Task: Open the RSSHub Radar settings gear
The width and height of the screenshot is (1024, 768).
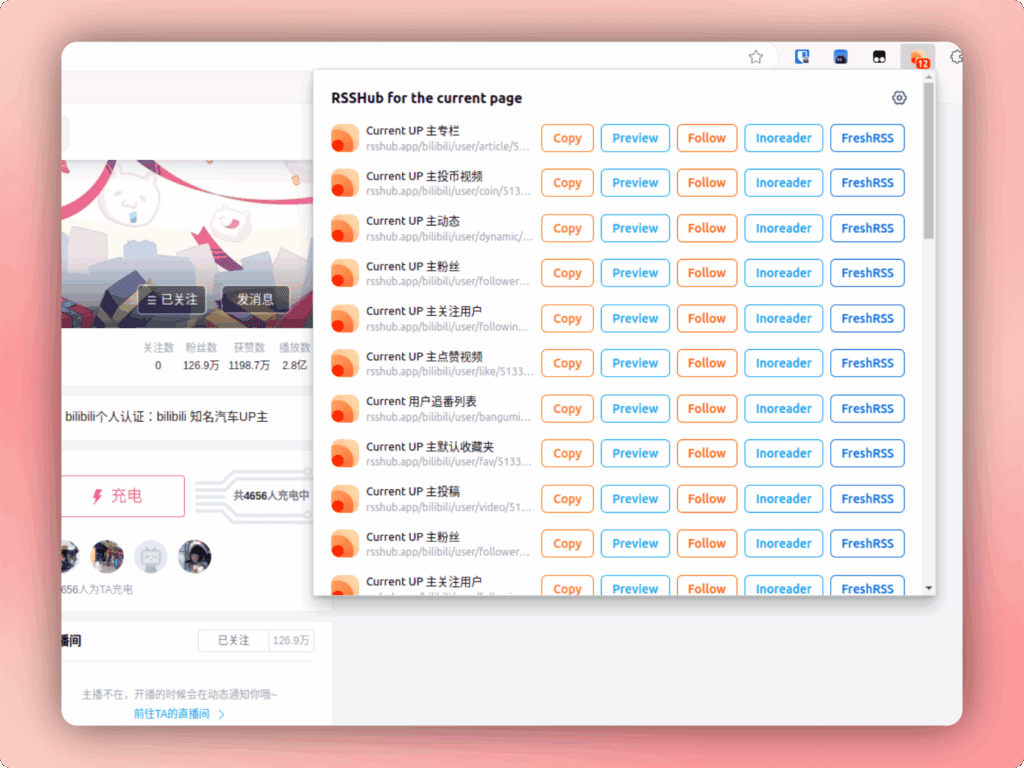Action: (899, 98)
